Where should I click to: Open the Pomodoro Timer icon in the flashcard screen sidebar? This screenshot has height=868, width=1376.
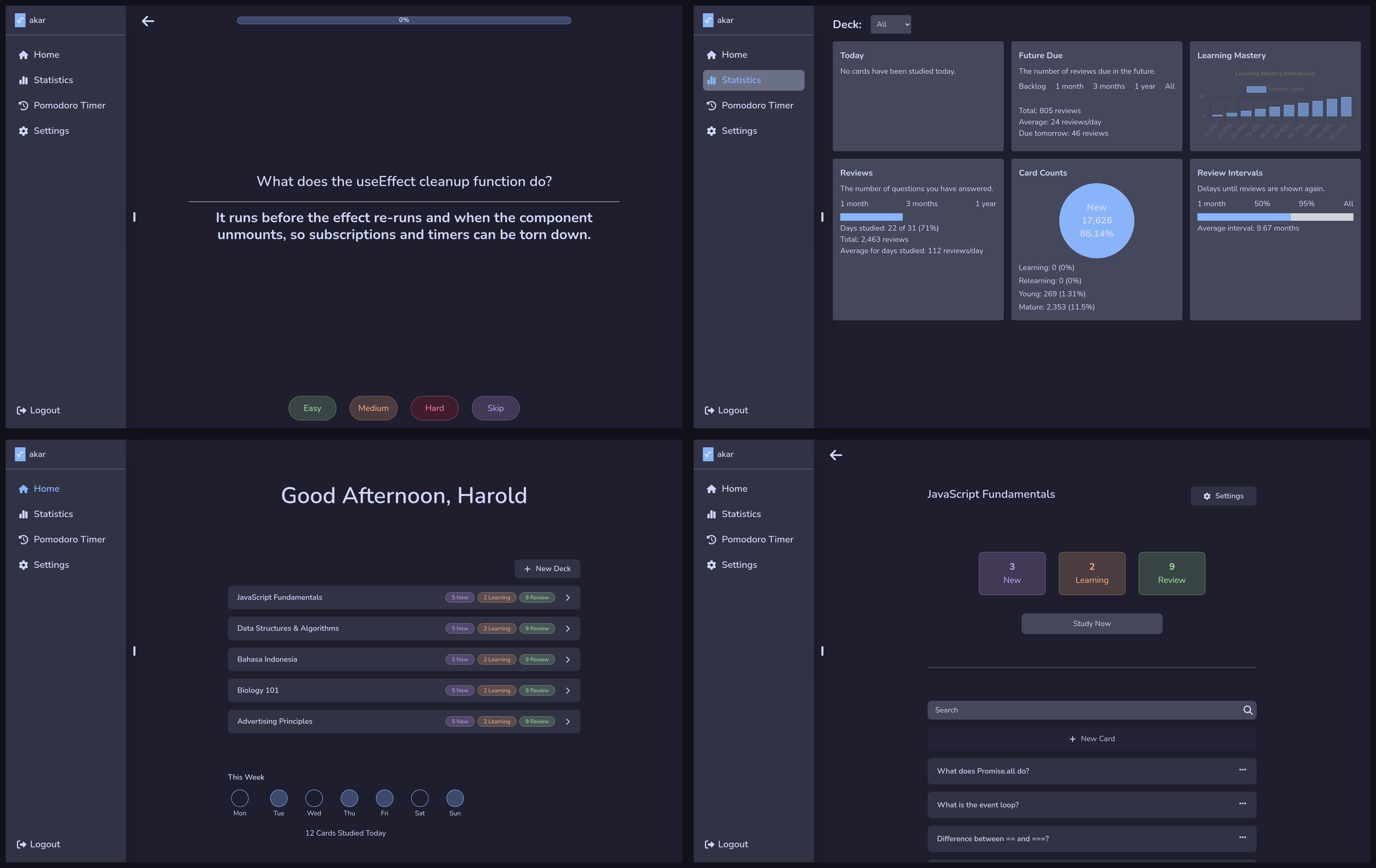pyautogui.click(x=23, y=106)
